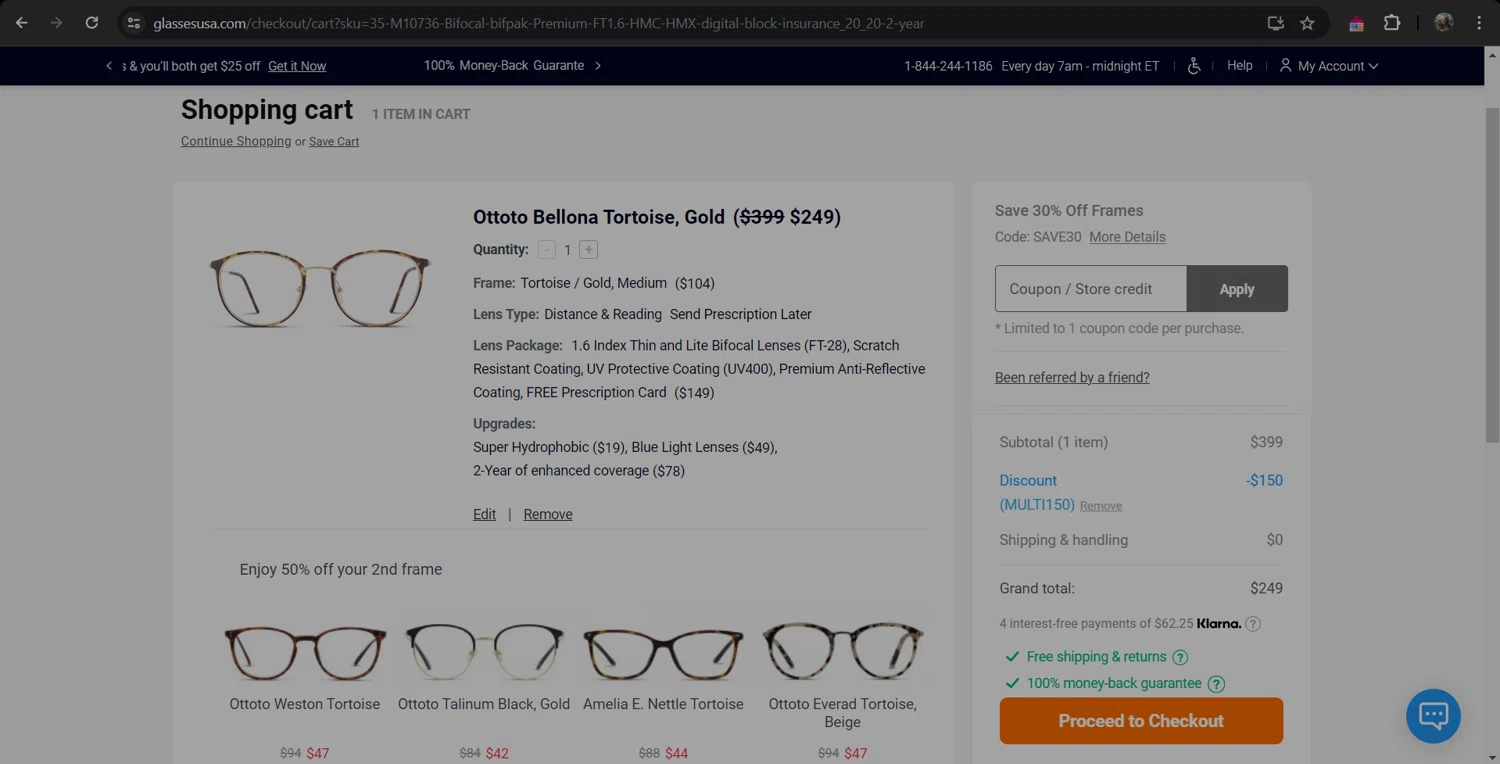Show previous promo banner message

point(109,66)
